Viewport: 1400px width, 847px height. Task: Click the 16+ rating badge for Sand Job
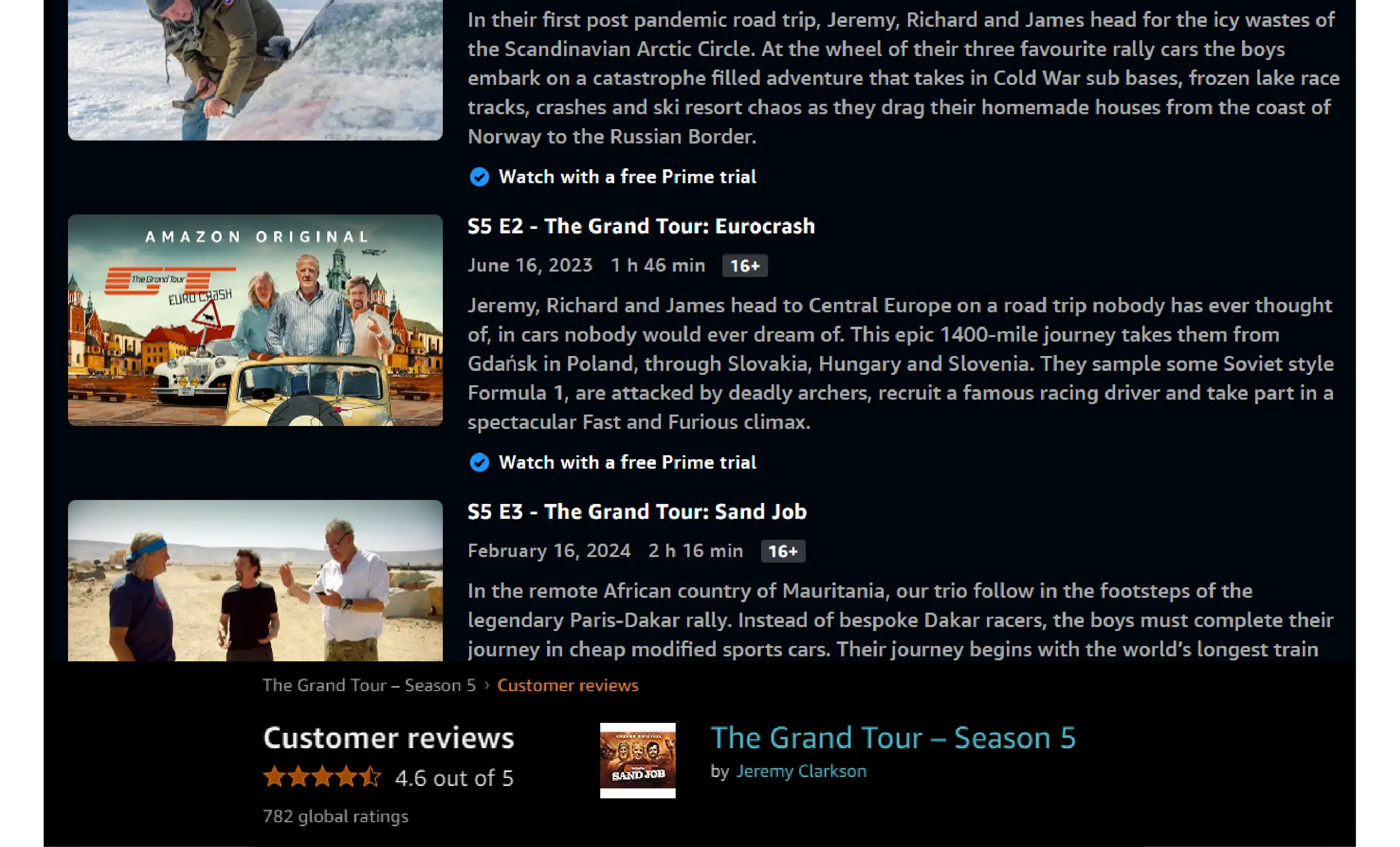pos(783,551)
